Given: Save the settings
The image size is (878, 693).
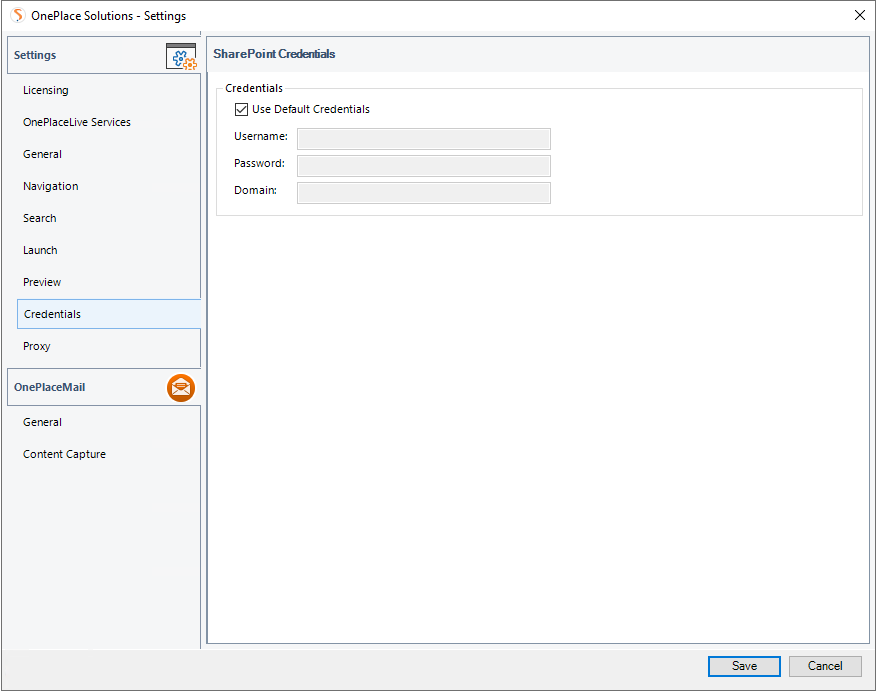Looking at the screenshot, I should (x=744, y=666).
